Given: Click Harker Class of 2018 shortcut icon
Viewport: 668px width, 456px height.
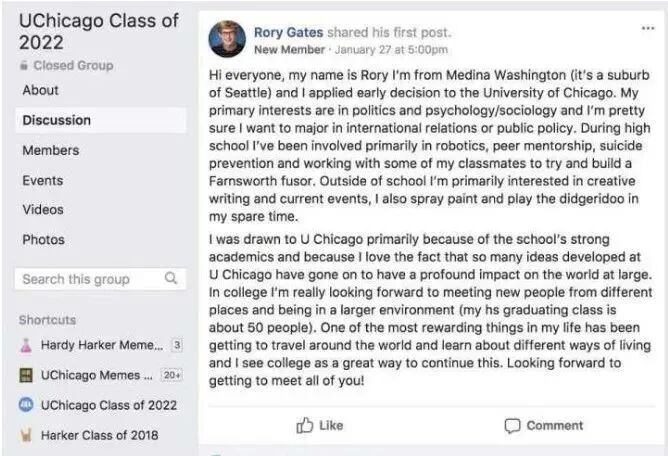Looking at the screenshot, I should [x=26, y=435].
